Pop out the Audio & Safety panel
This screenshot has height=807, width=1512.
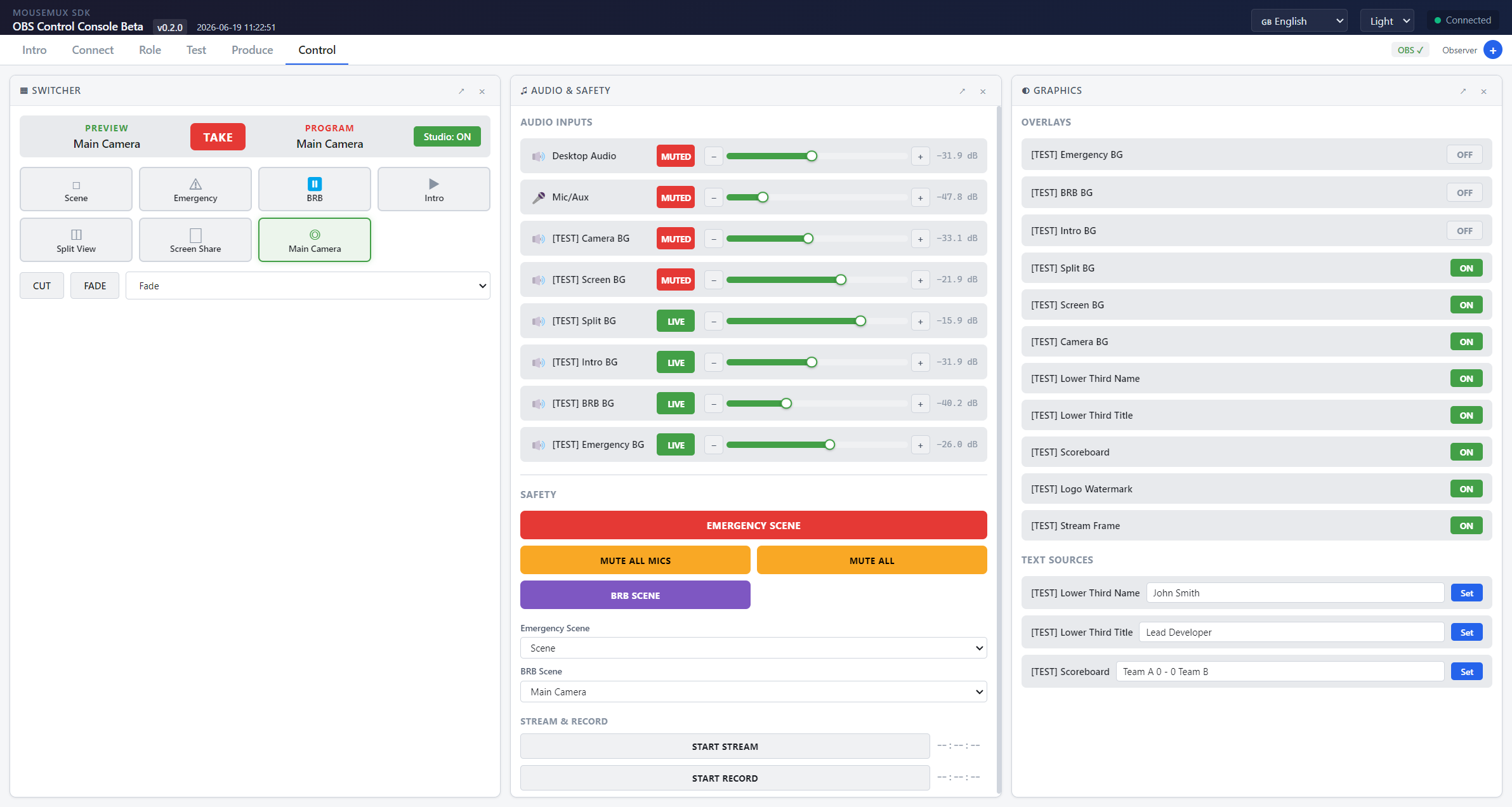962,91
